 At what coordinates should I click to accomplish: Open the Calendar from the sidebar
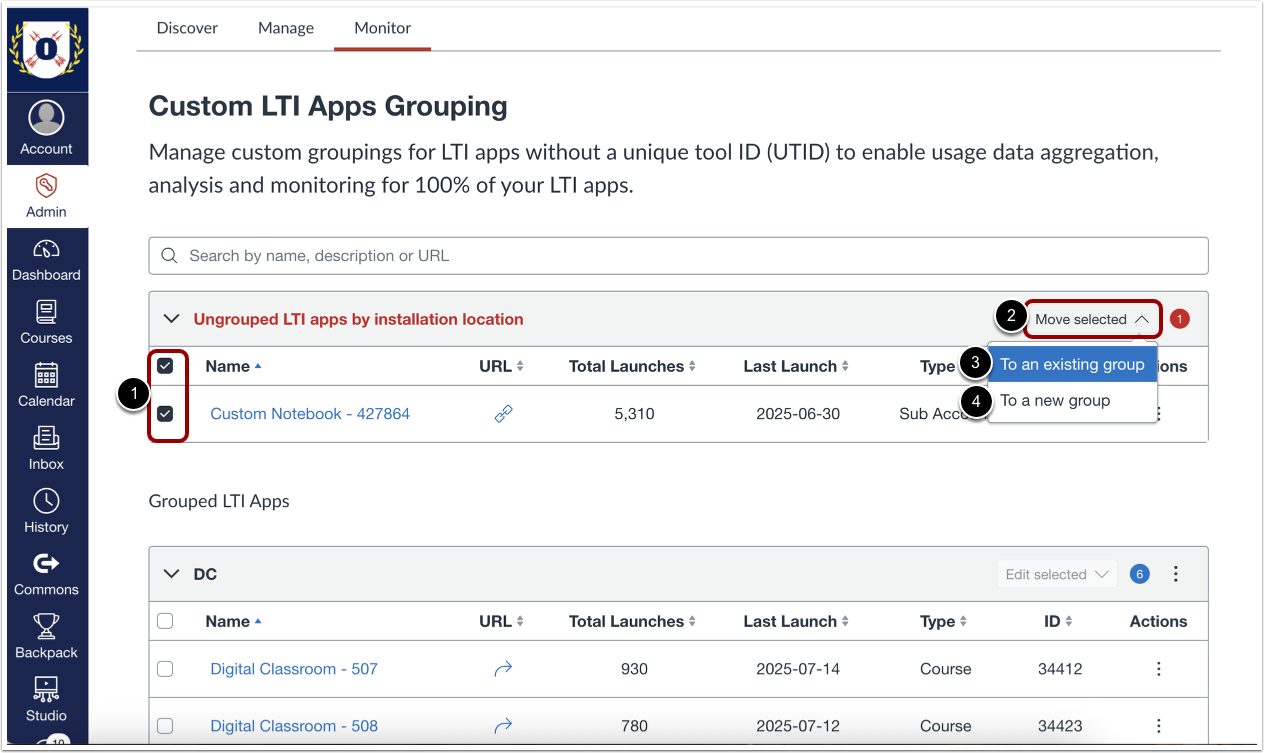coord(47,387)
